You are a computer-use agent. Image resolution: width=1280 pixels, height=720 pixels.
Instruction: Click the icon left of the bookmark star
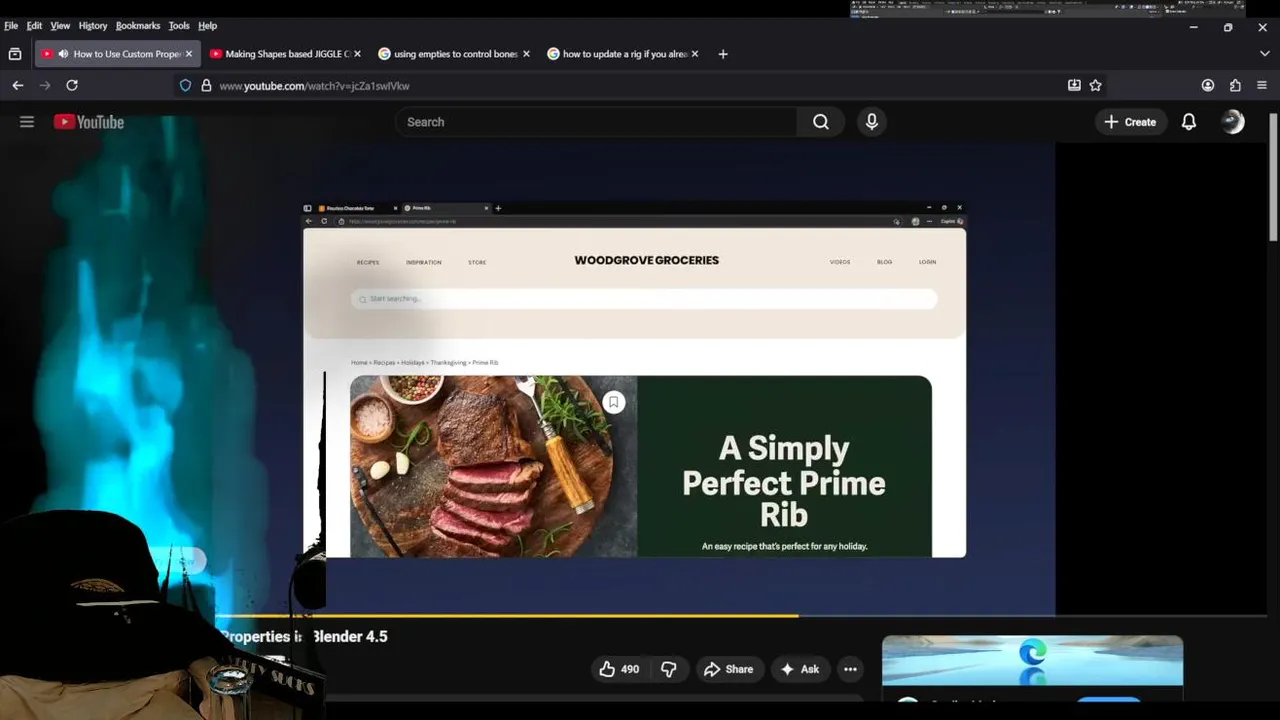click(1074, 86)
